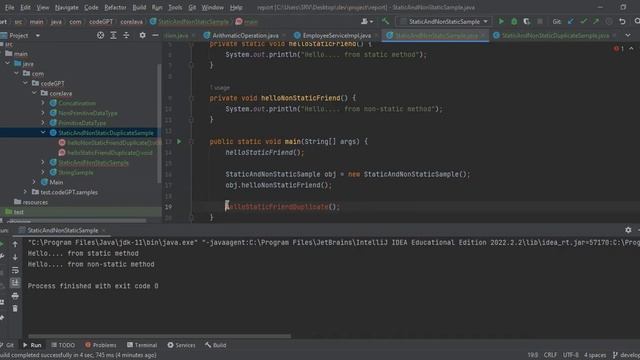Build project with the hammer icon
This screenshot has height=360, width=640.
tap(385, 21)
